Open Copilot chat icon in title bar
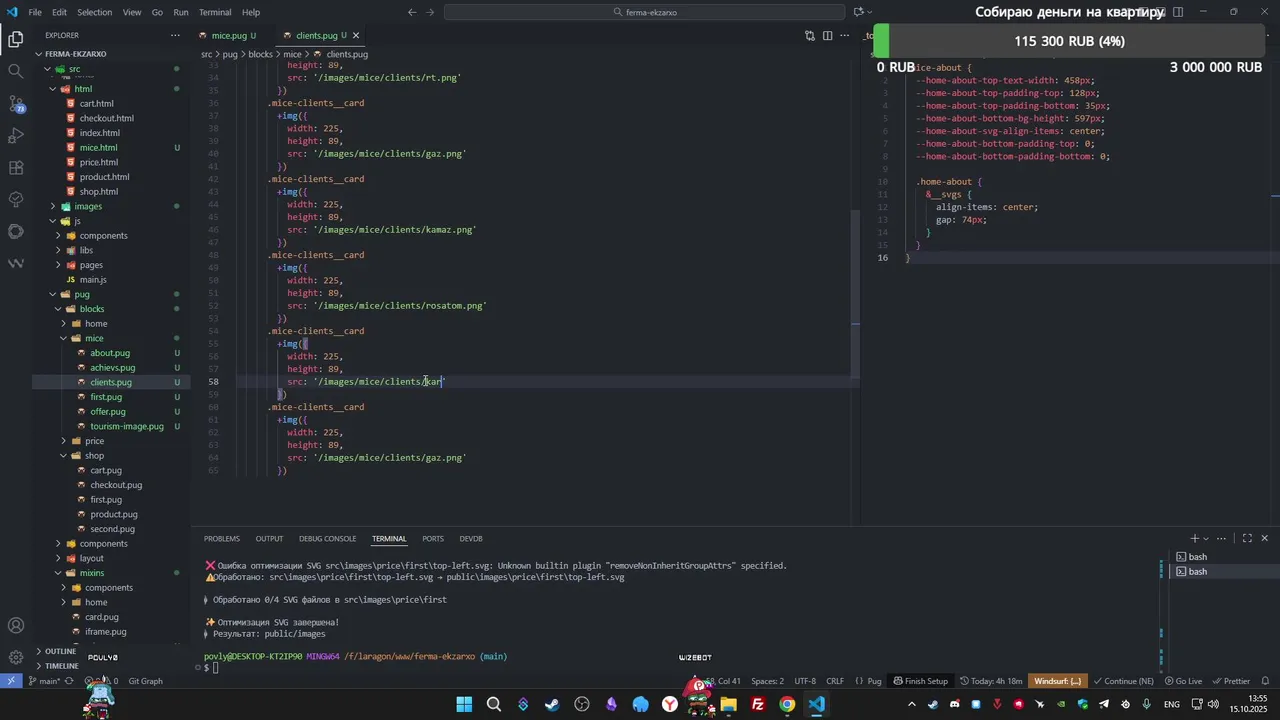 pyautogui.click(x=858, y=12)
